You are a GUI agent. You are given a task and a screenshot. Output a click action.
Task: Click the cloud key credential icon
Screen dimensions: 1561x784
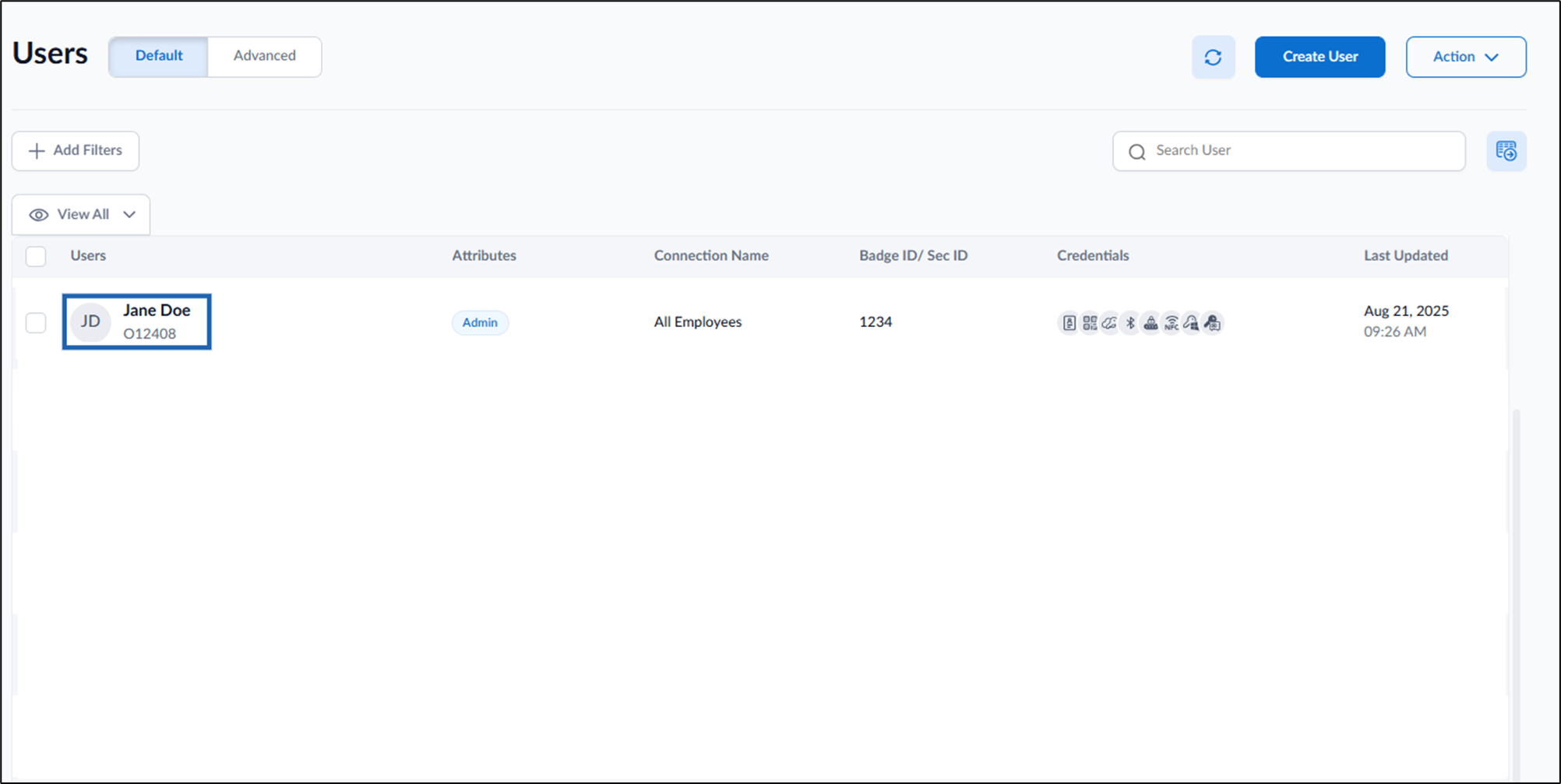(1109, 322)
